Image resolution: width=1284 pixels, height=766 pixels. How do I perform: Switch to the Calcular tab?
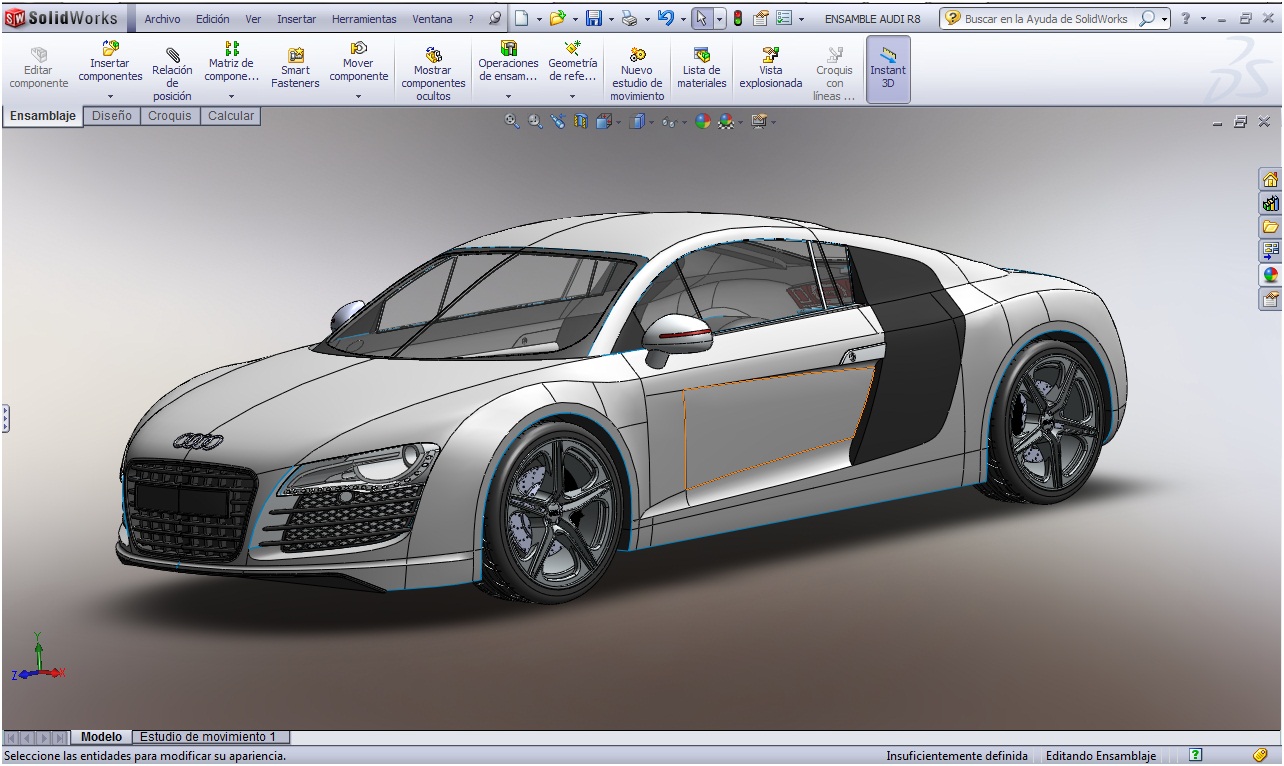231,116
